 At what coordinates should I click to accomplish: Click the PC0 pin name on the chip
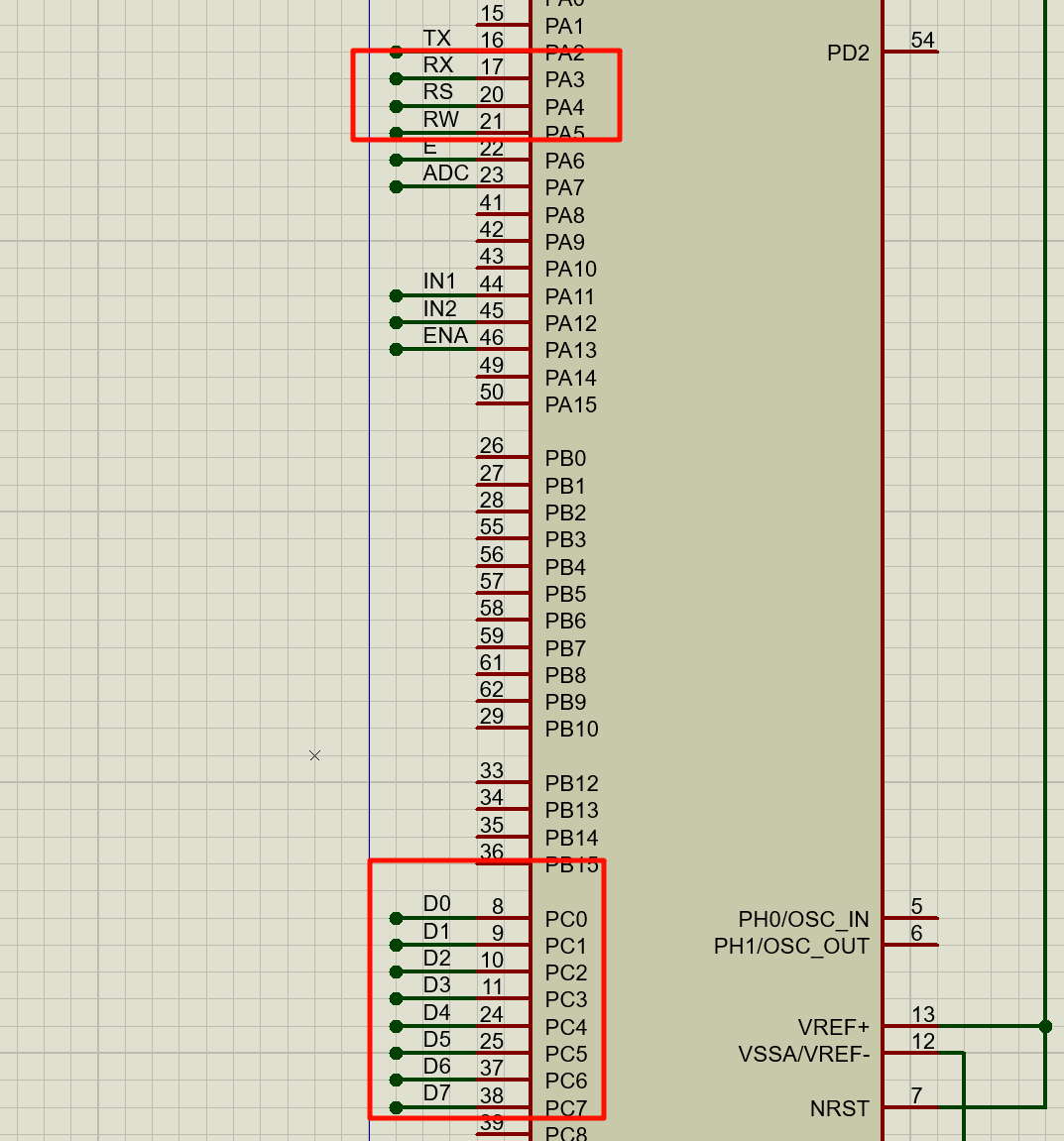pos(564,919)
